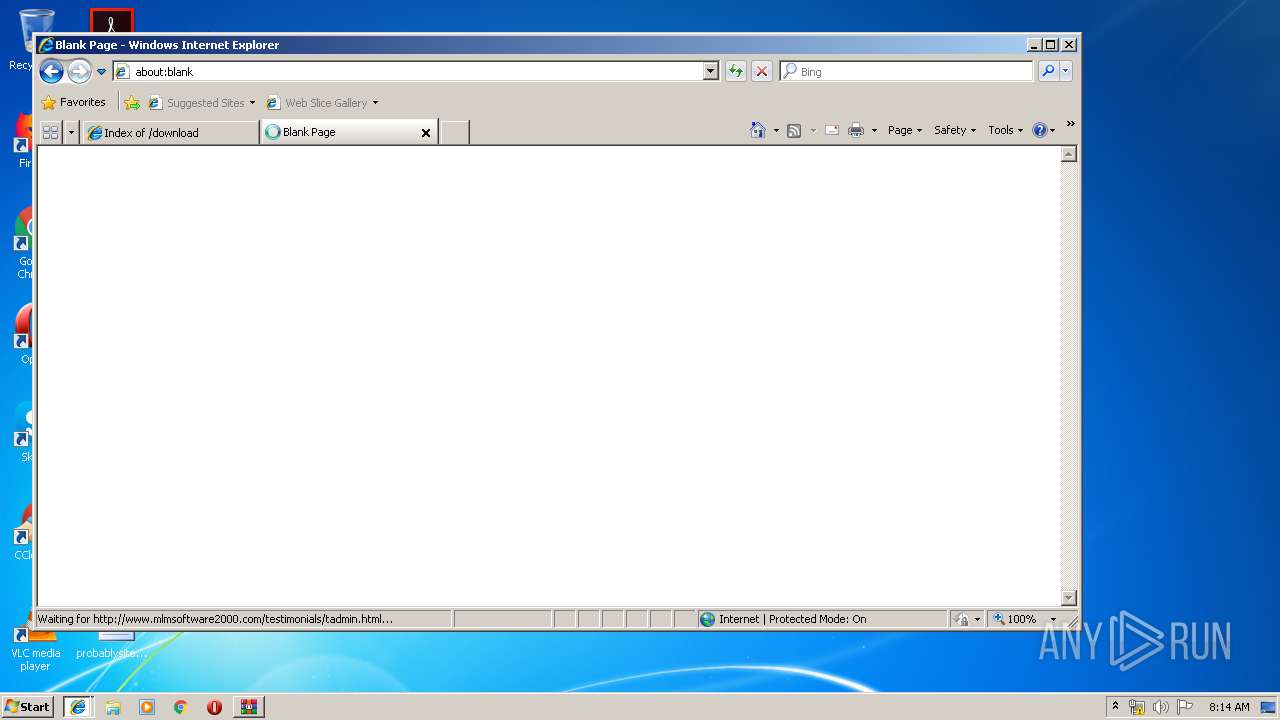1280x720 pixels.
Task: Click the vertical scrollbar up arrow
Action: coord(1068,154)
